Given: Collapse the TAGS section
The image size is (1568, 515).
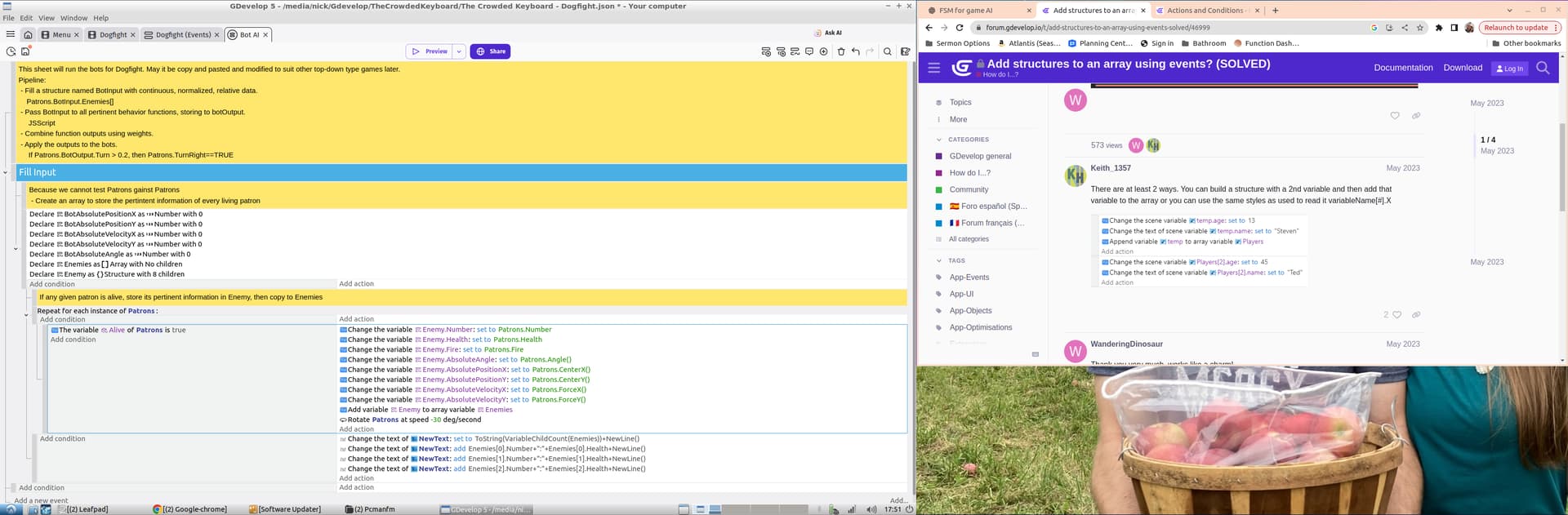Looking at the screenshot, I should pos(939,260).
